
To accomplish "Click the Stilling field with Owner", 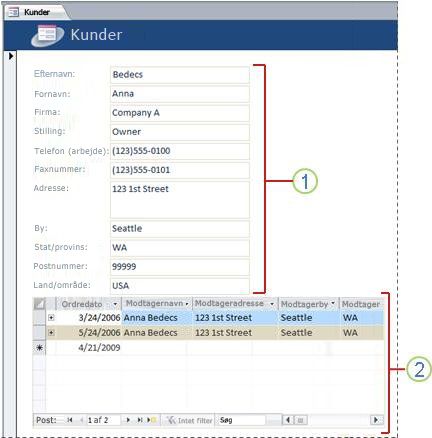I will click(180, 132).
